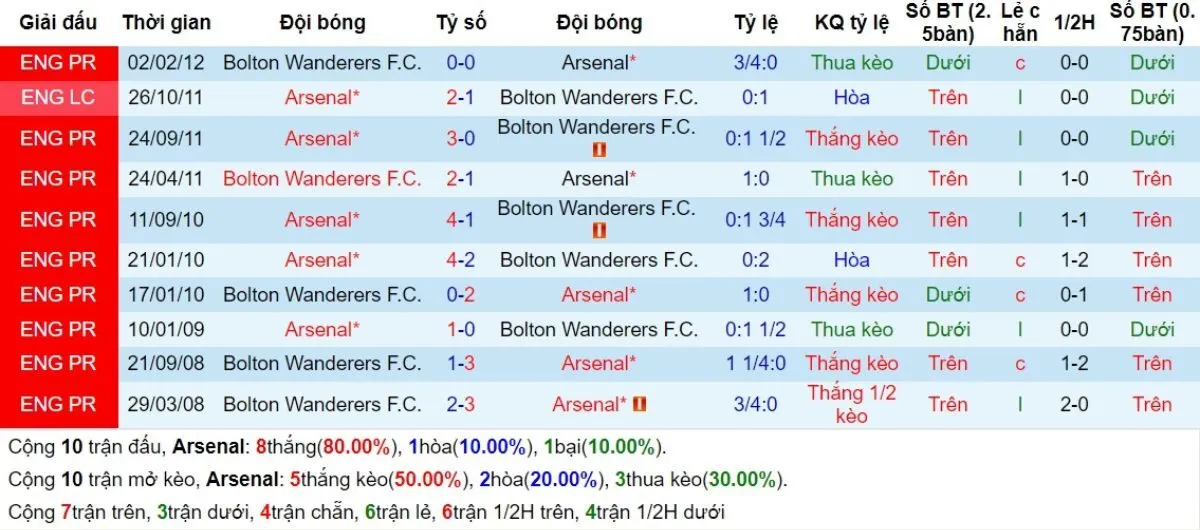The height and width of the screenshot is (530, 1200).
Task: Click the "Thắng 1/2 kèo" result
Action: click(852, 404)
